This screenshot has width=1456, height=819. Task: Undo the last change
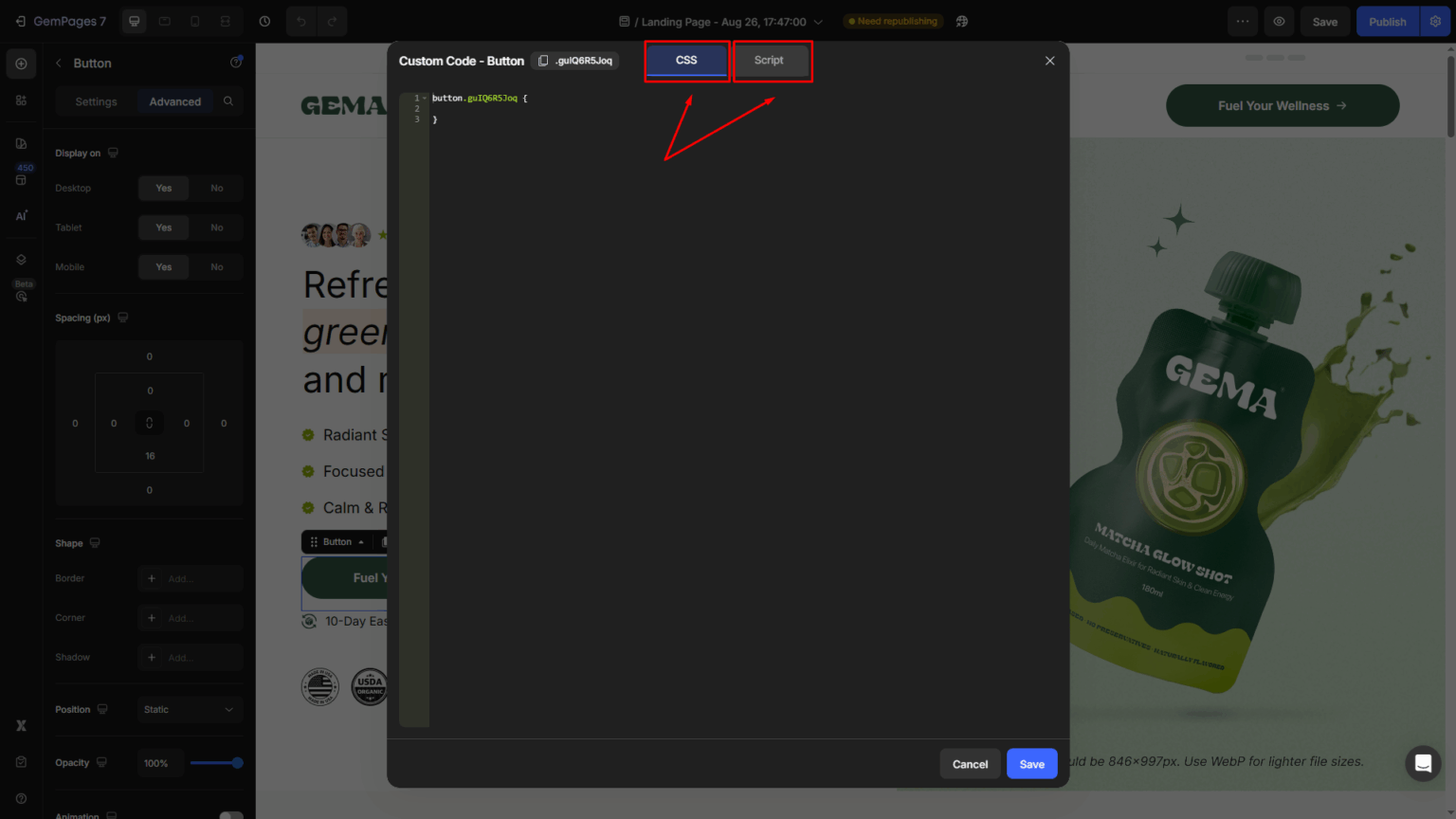point(300,21)
